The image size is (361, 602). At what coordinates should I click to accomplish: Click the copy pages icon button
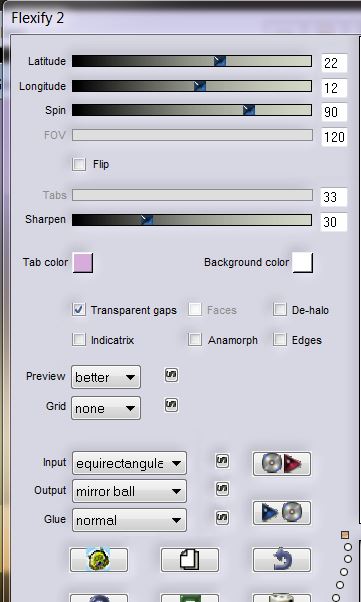tap(190, 560)
